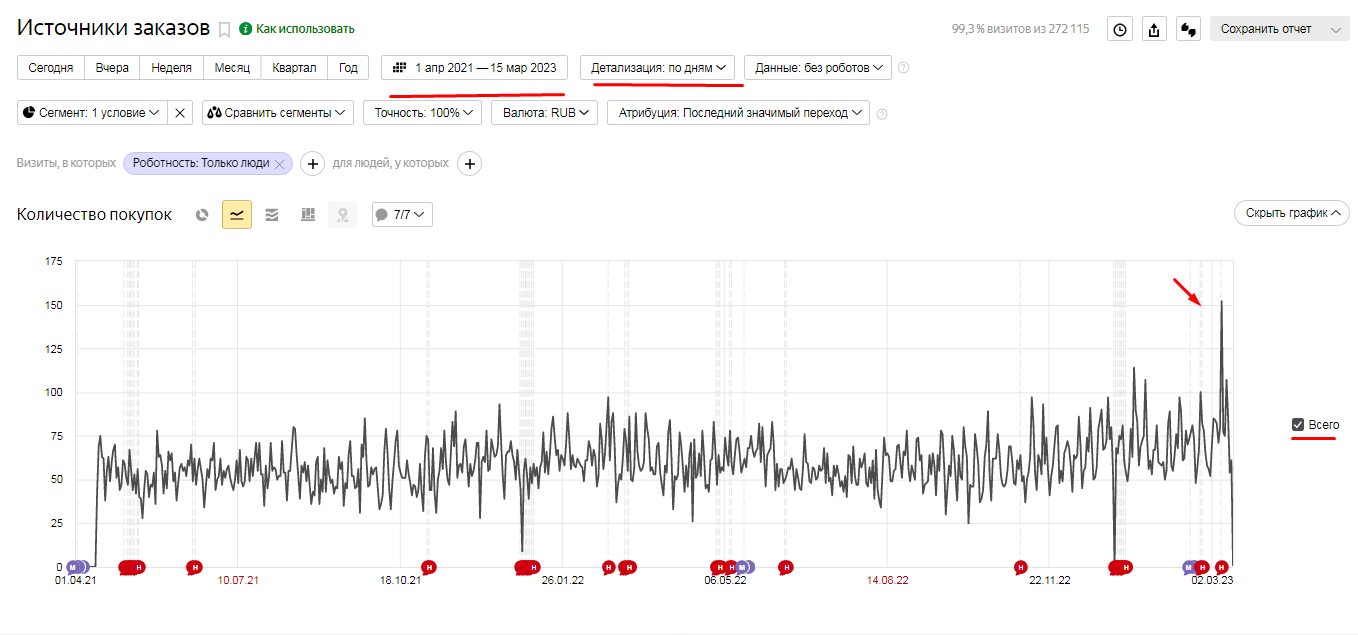Click the export upload icon
This screenshot has height=635, width=1358.
(1154, 29)
